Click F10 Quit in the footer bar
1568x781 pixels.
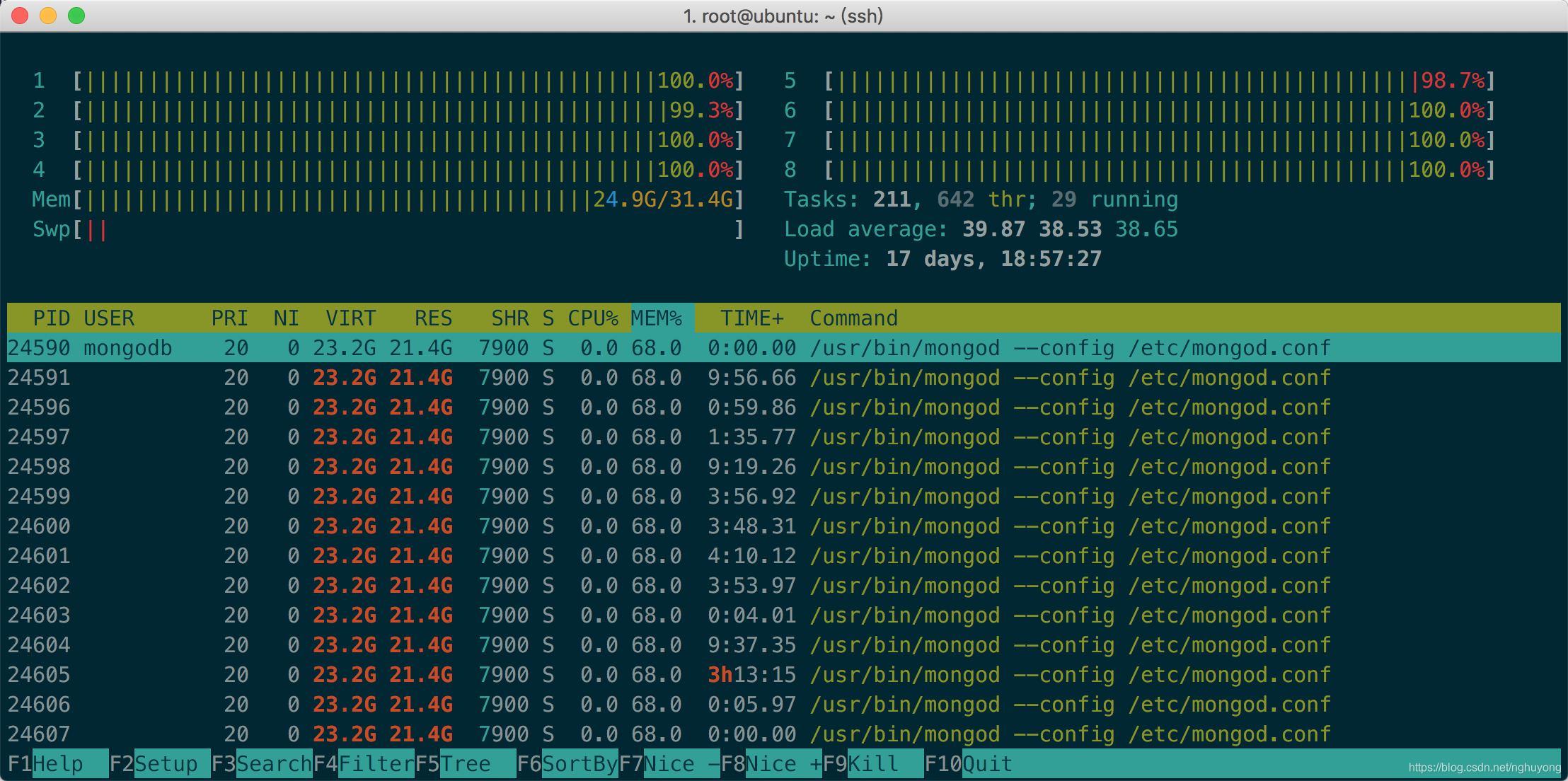click(x=968, y=764)
